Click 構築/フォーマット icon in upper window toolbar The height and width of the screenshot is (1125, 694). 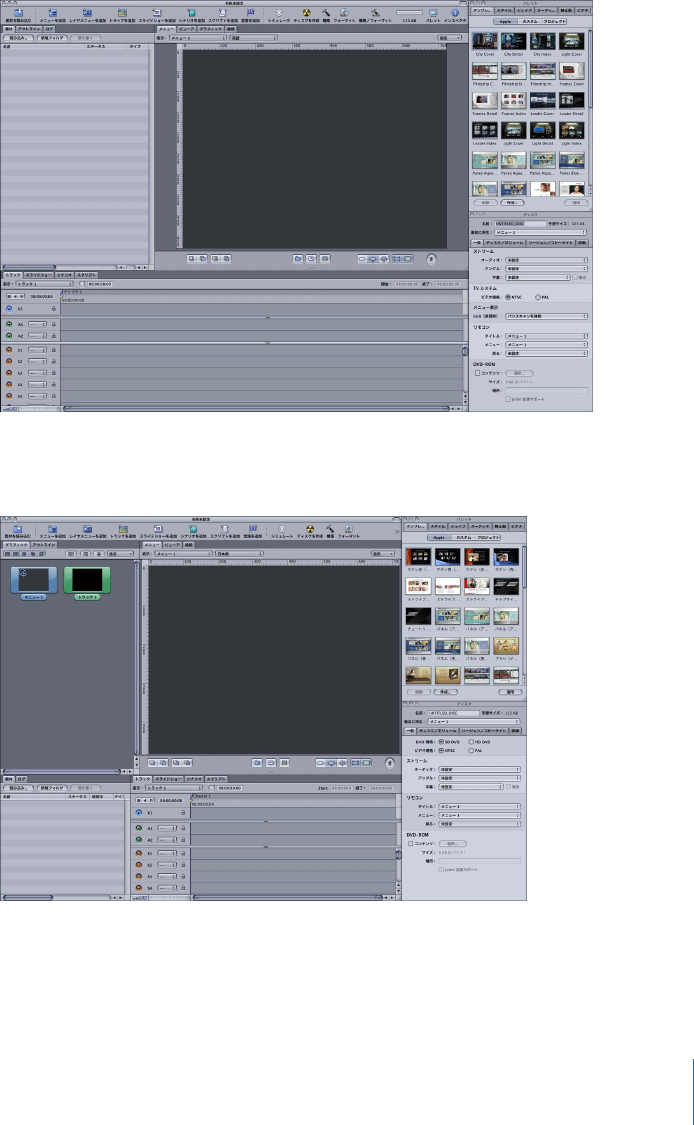375,14
